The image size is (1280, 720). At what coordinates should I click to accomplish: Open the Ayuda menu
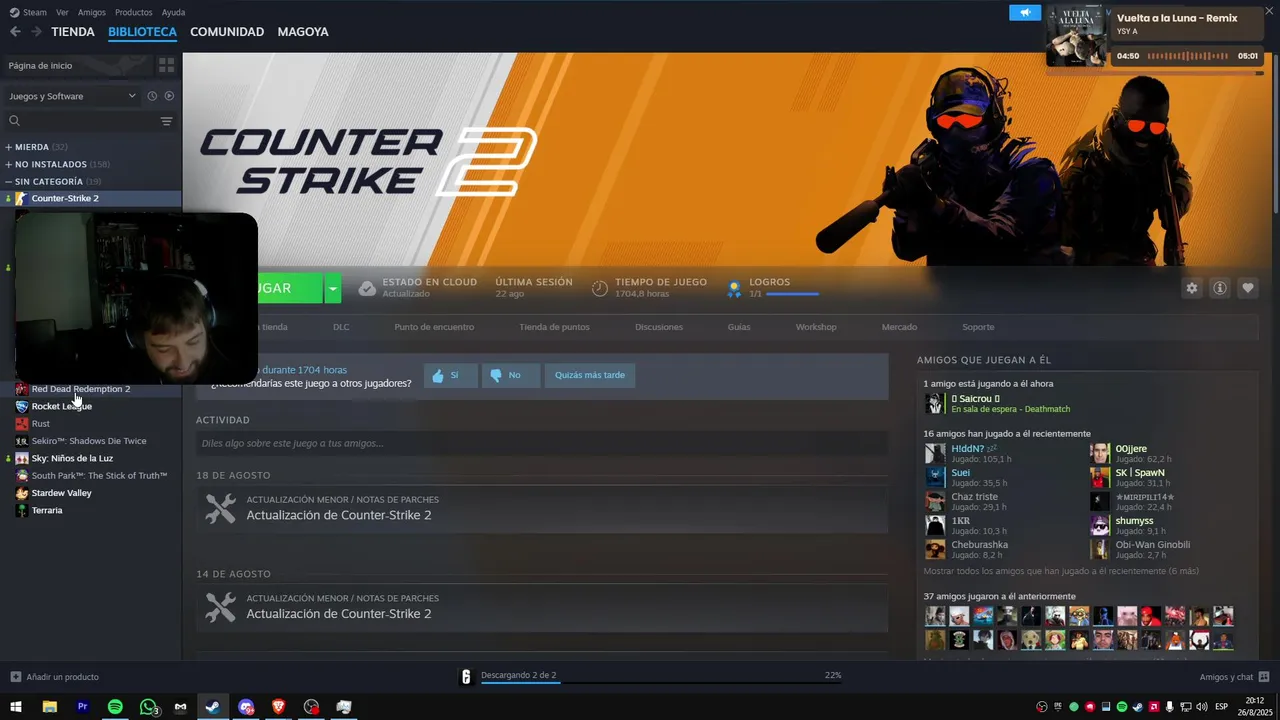point(173,12)
